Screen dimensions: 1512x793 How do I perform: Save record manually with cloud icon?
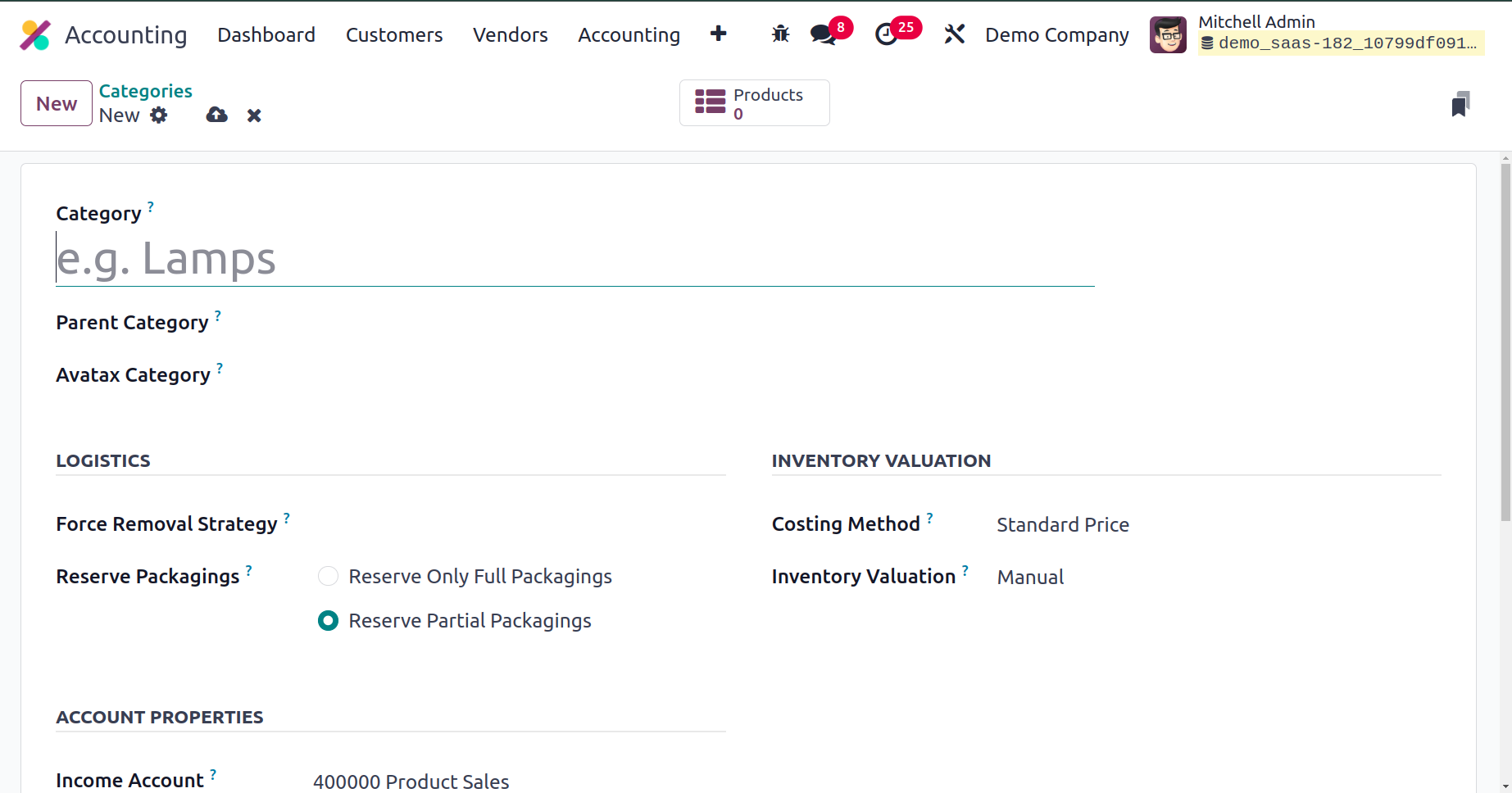(217, 116)
